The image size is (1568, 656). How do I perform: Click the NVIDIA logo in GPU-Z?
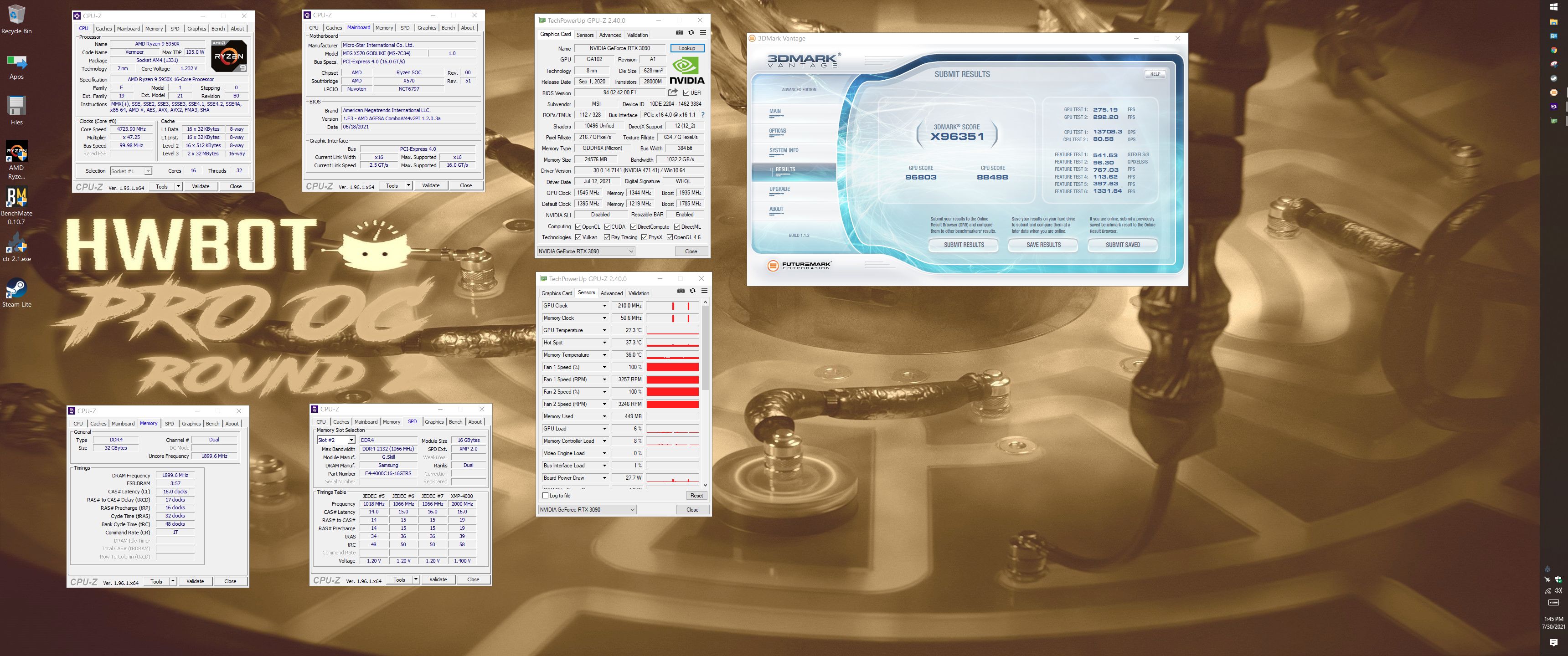pyautogui.click(x=686, y=71)
